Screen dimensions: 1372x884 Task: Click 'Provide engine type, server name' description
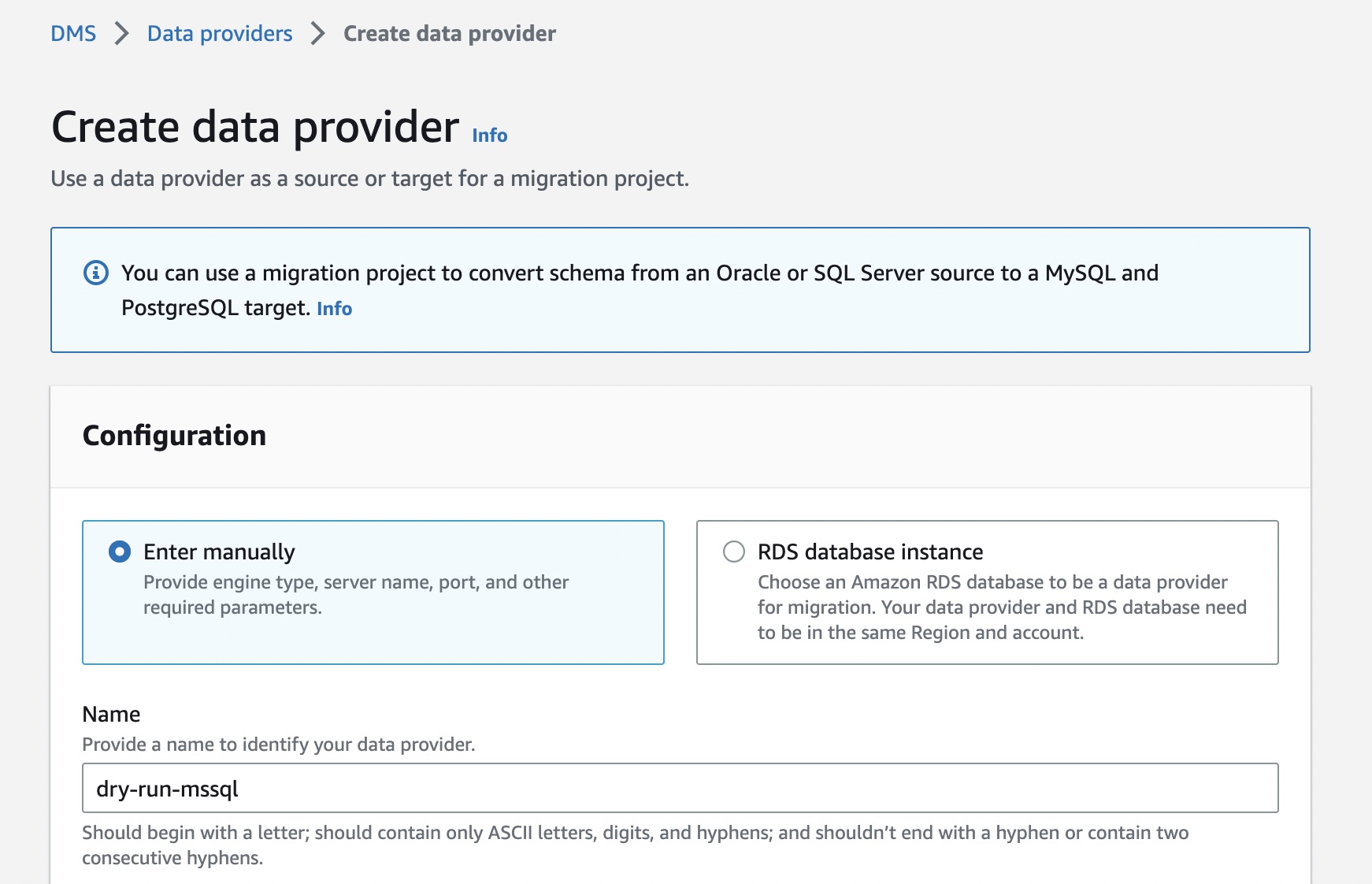click(x=356, y=595)
